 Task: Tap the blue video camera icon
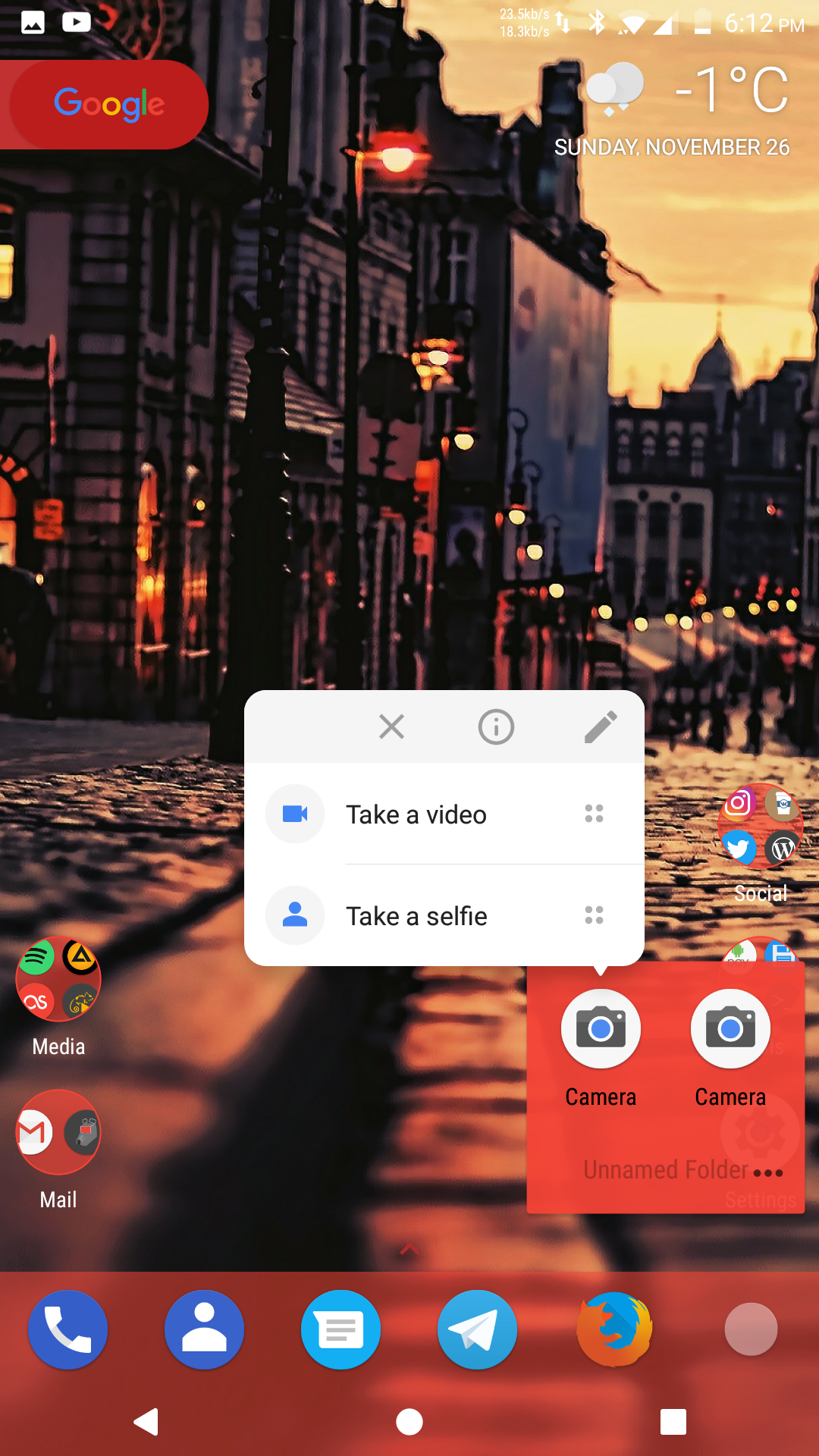(295, 814)
